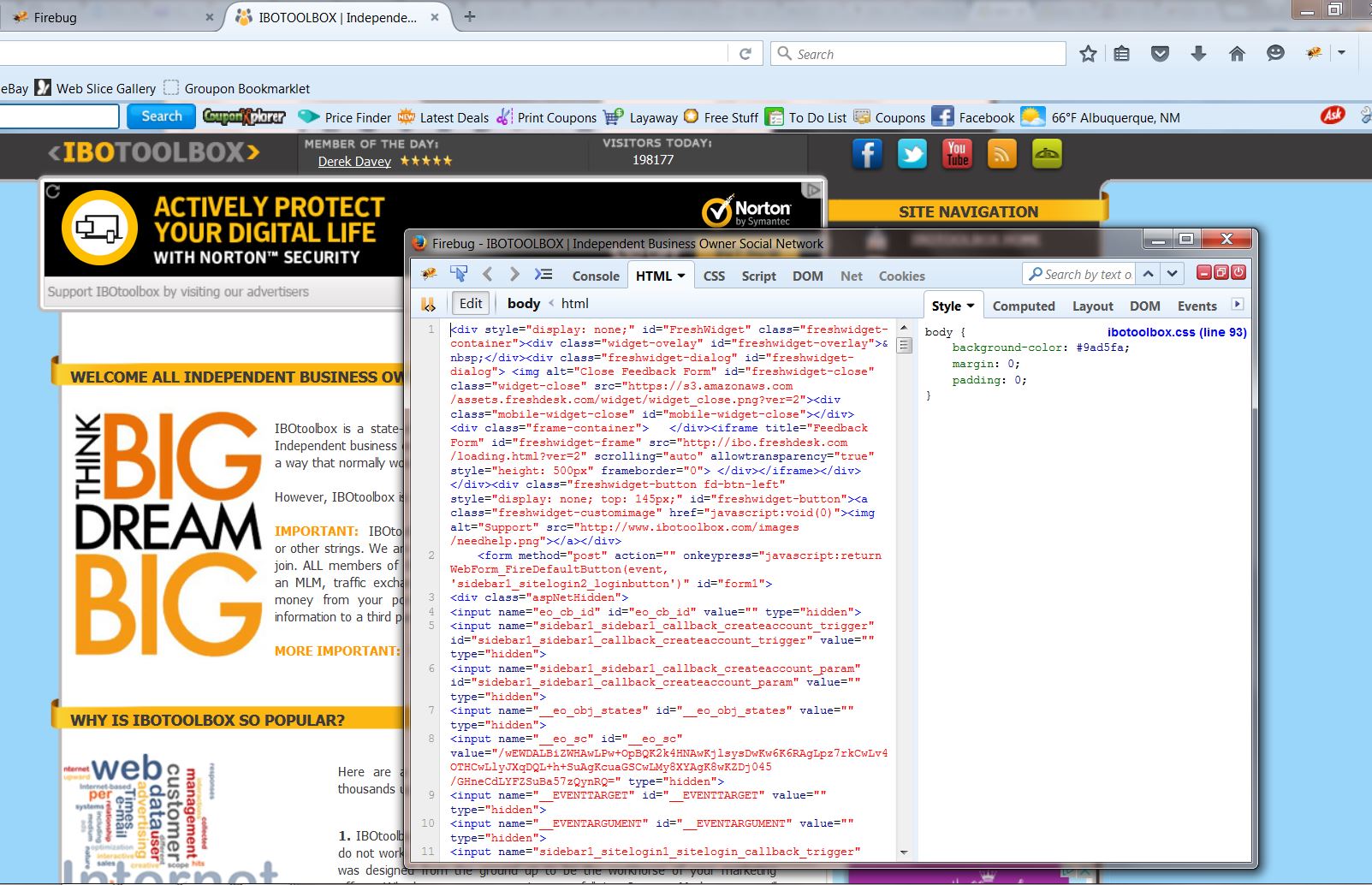Jump to previous search result arrow
This screenshot has height=885, width=1372.
1149,274
